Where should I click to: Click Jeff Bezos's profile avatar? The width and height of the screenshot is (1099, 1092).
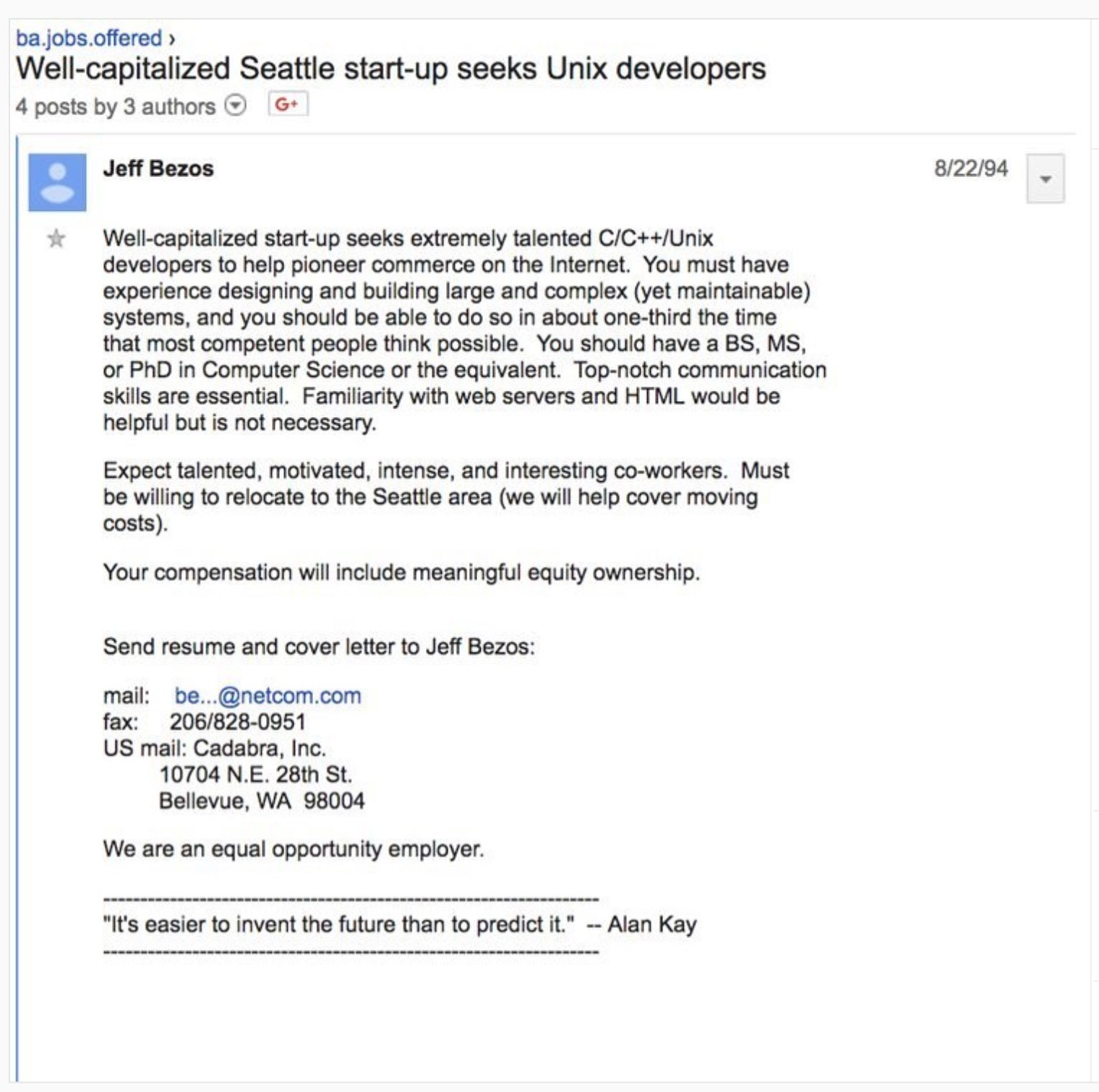(57, 182)
